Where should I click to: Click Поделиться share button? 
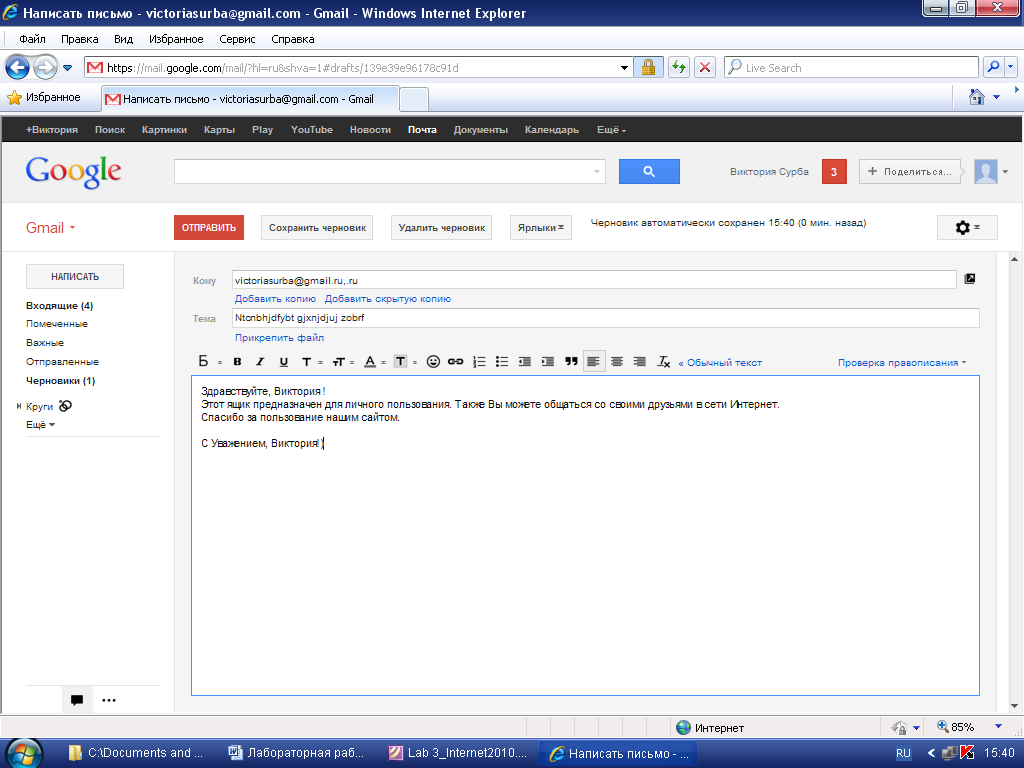pyautogui.click(x=910, y=172)
